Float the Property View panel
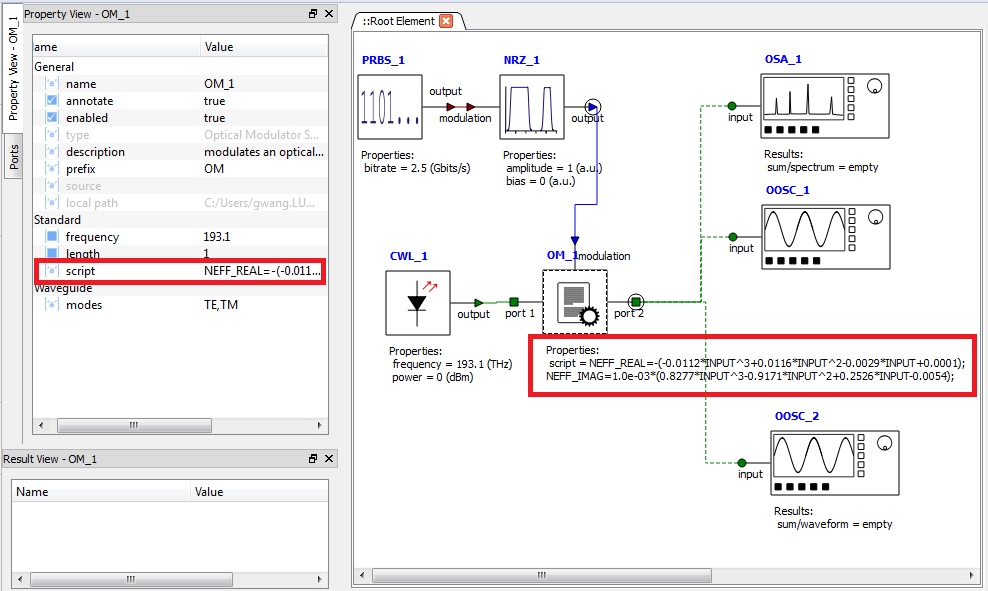Image resolution: width=988 pixels, height=591 pixels. tap(313, 14)
